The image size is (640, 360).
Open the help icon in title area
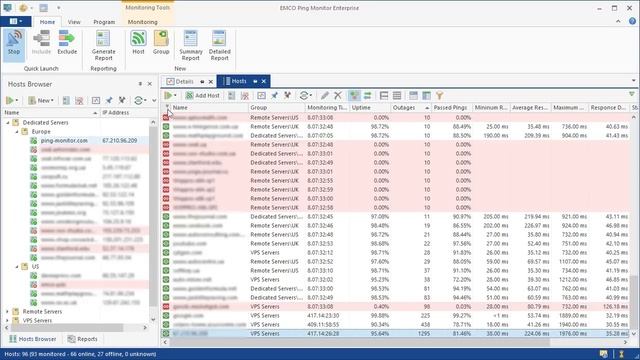pyautogui.click(x=632, y=21)
